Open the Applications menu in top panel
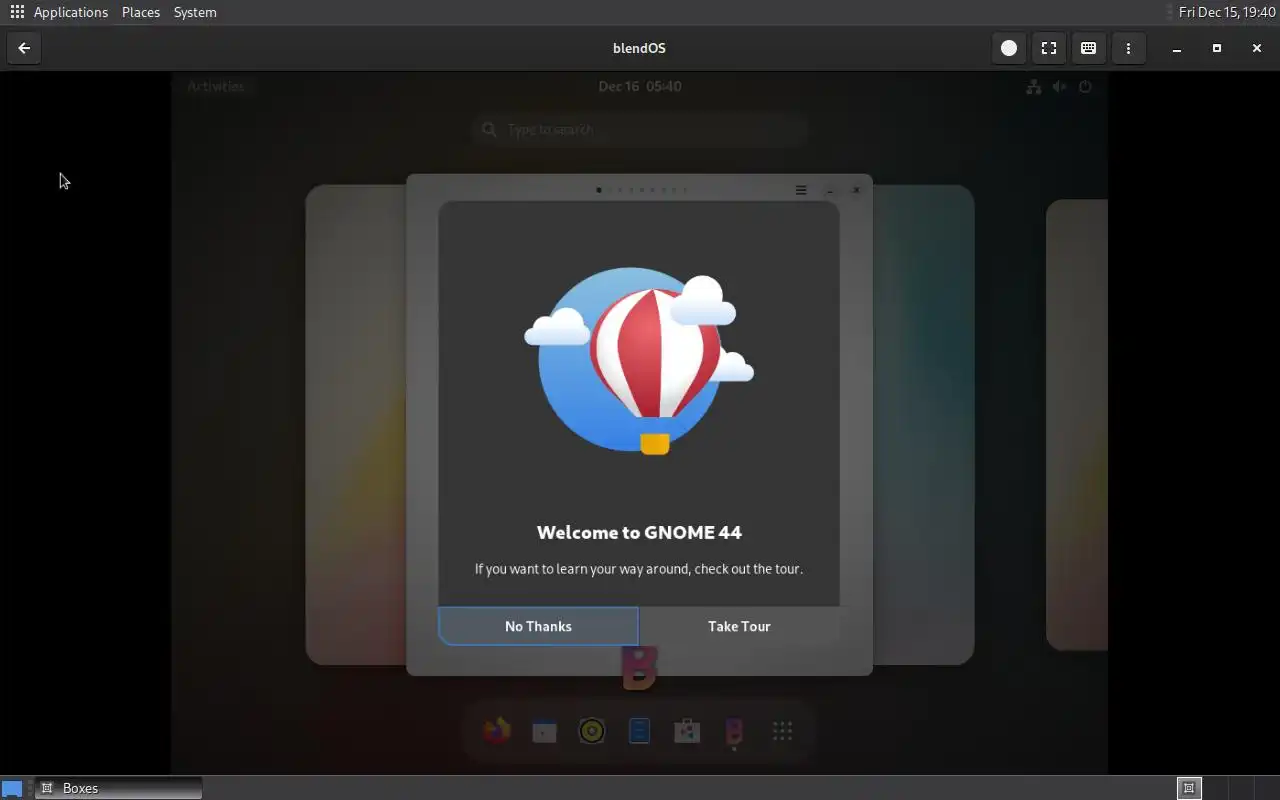This screenshot has height=800, width=1280. 71,12
